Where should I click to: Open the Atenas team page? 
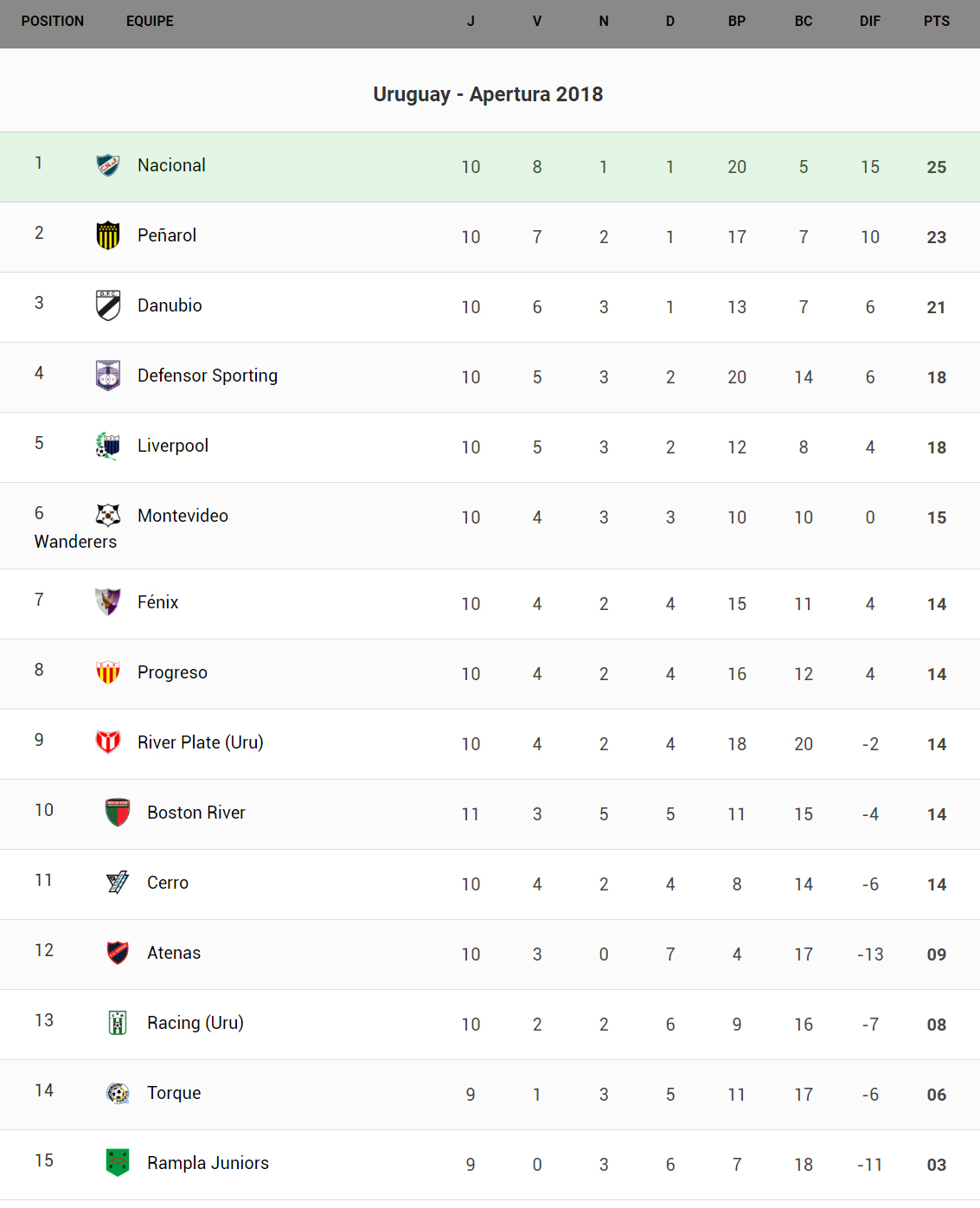pos(174,953)
